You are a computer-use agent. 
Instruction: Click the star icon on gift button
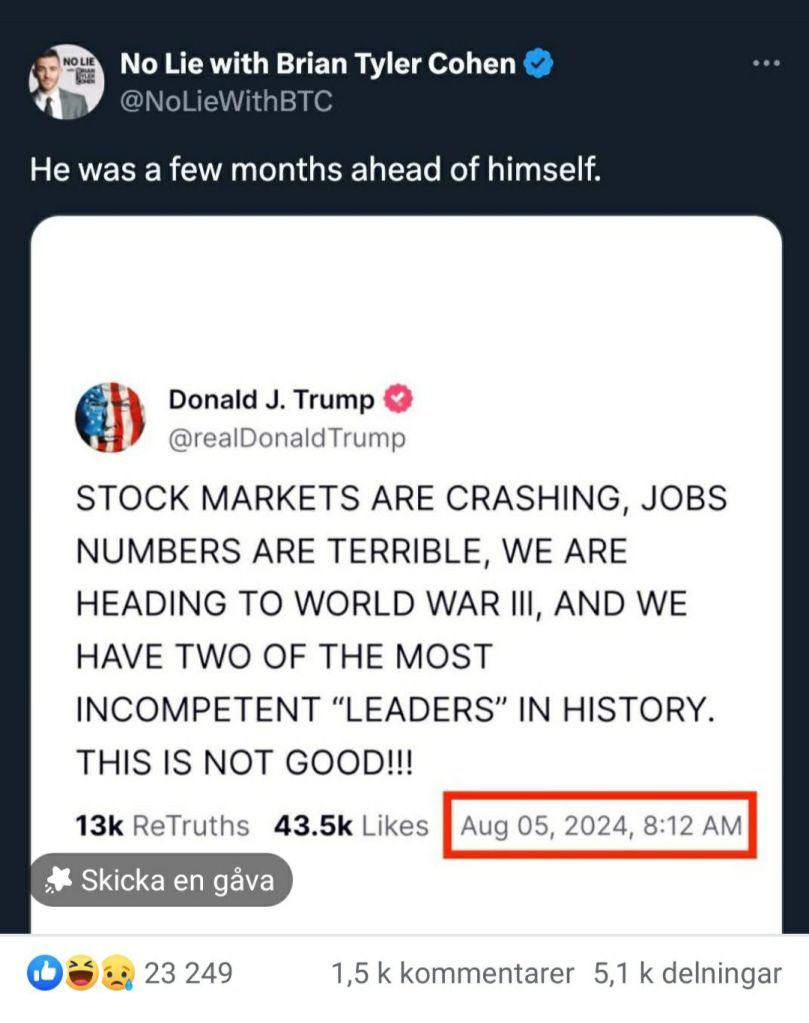click(x=60, y=880)
